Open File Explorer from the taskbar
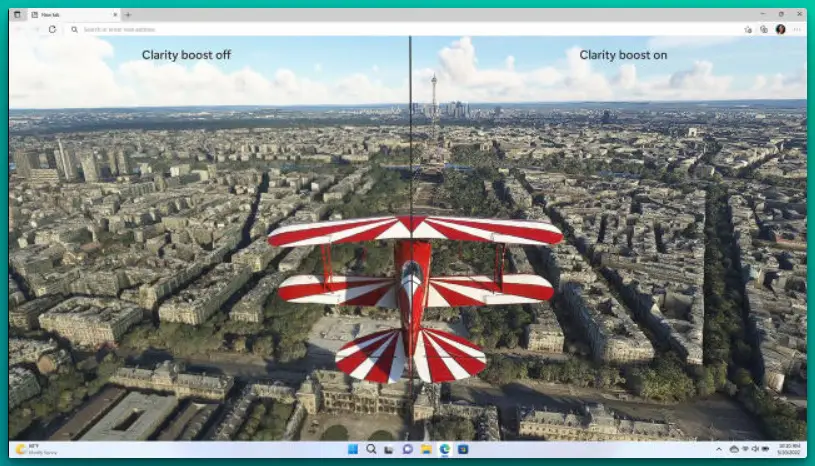The height and width of the screenshot is (466, 815). coord(426,449)
